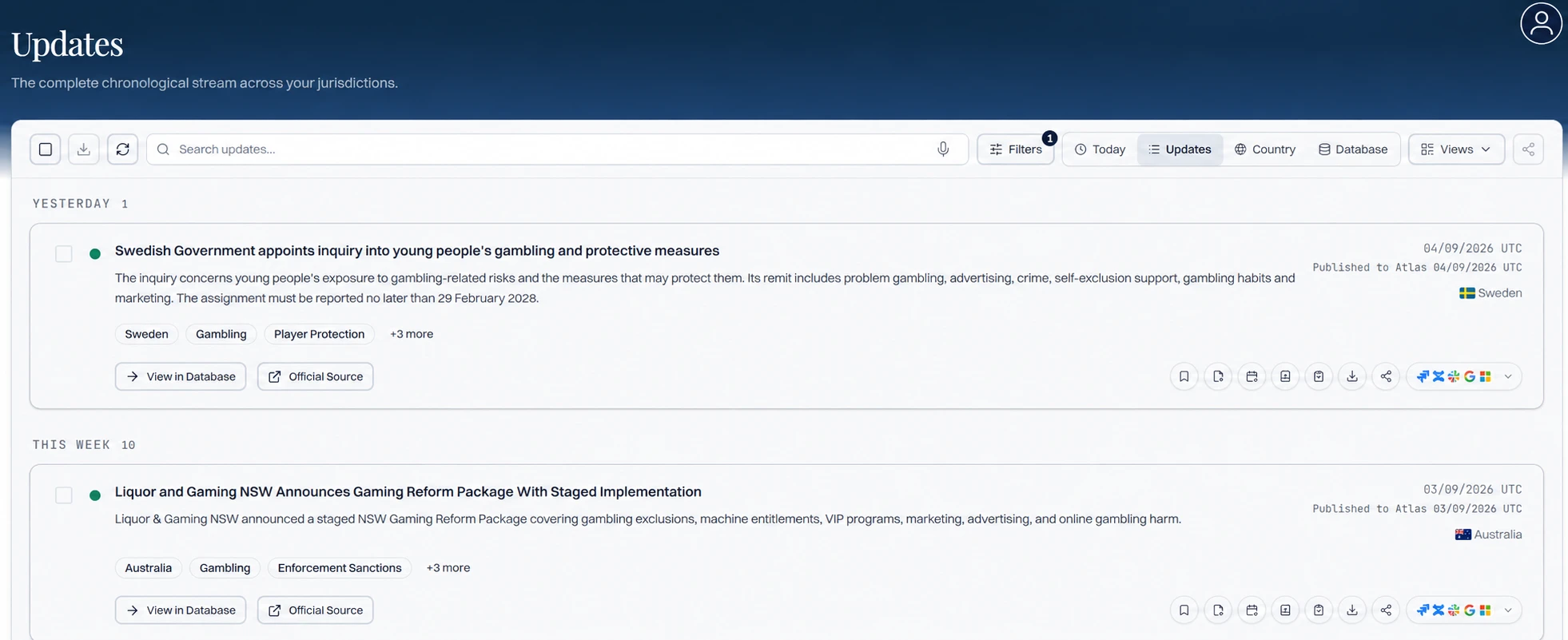
Task: Switch to the Today tab
Action: (x=1100, y=149)
